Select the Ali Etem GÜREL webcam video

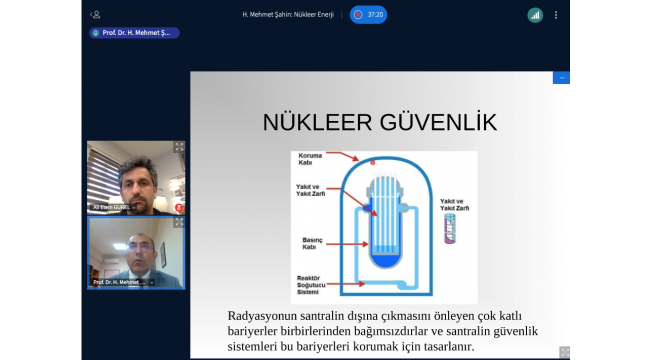click(x=136, y=178)
